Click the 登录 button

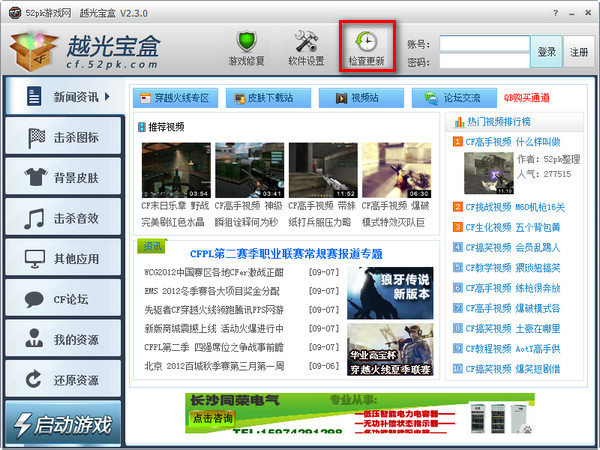546,52
